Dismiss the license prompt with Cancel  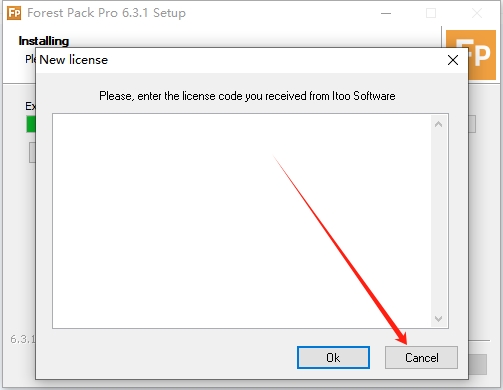coord(421,358)
